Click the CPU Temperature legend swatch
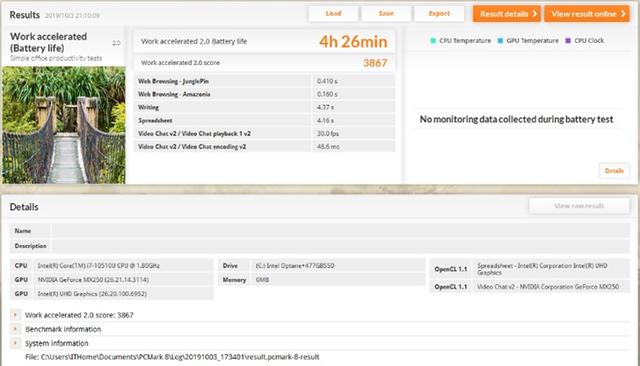640x366 pixels. [433, 40]
